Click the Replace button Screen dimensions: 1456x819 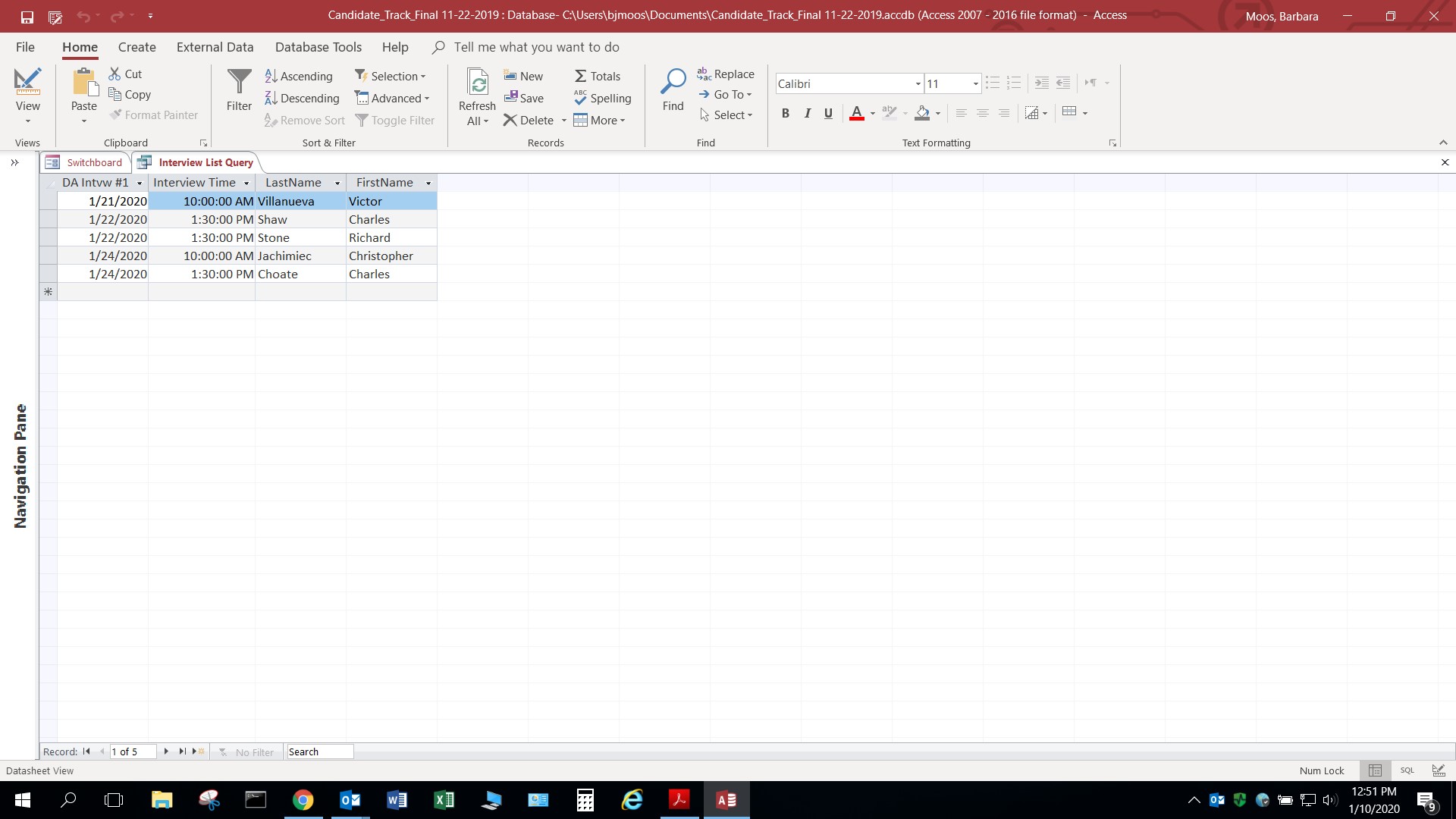pyautogui.click(x=726, y=74)
